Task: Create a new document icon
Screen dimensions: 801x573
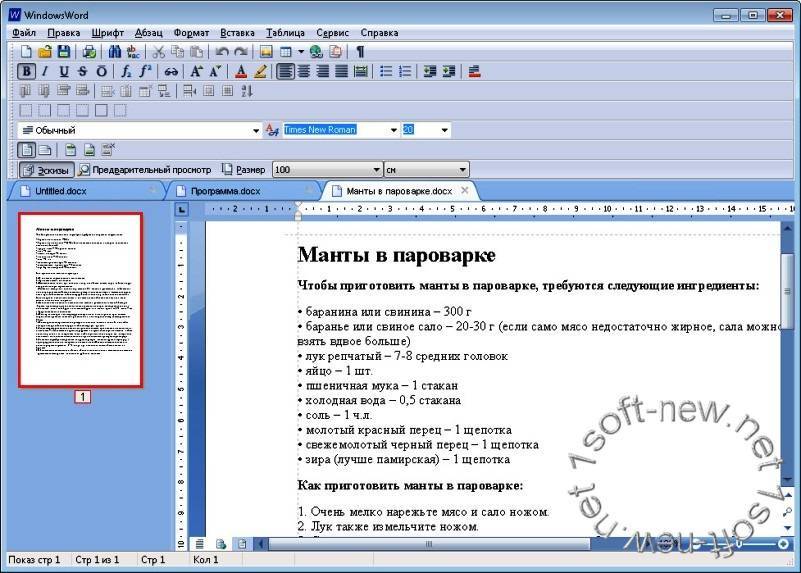Action: [x=26, y=52]
